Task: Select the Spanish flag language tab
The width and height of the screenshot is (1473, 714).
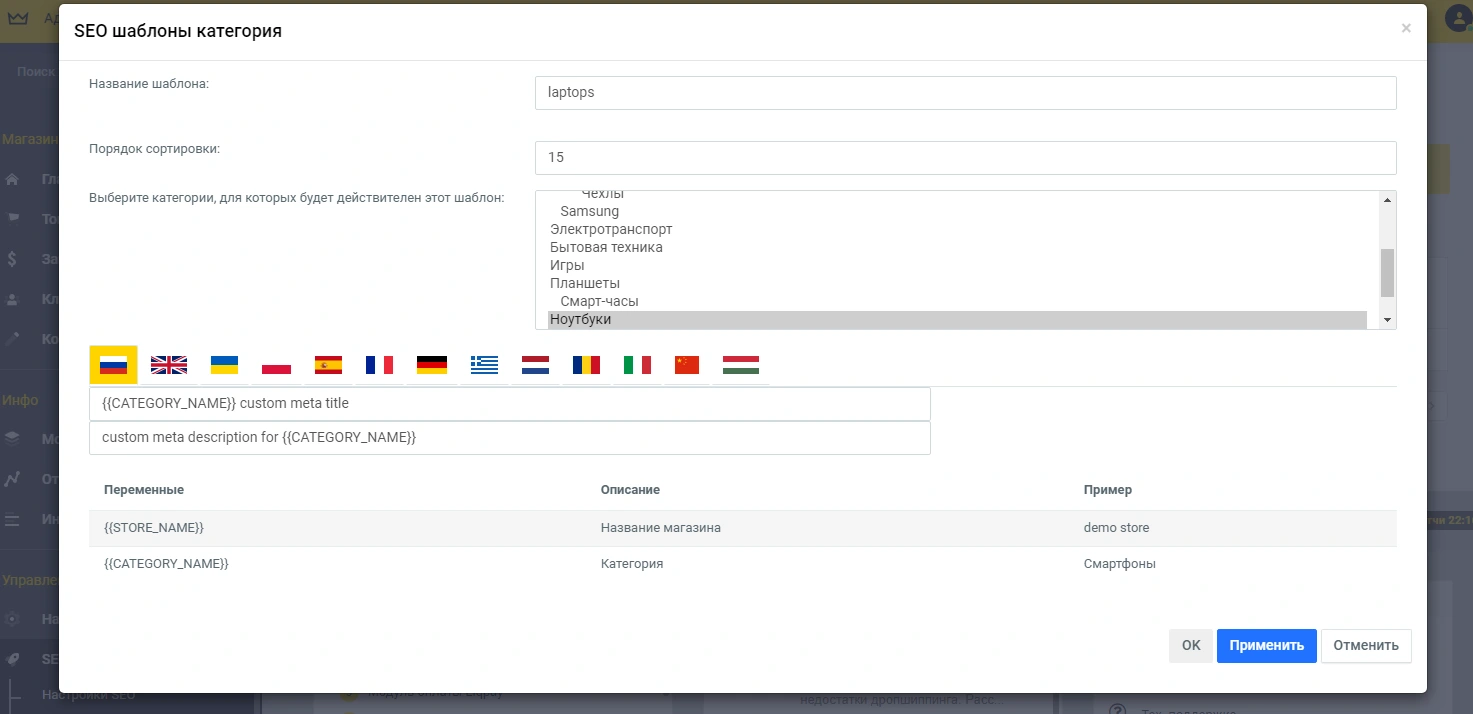Action: (x=328, y=365)
